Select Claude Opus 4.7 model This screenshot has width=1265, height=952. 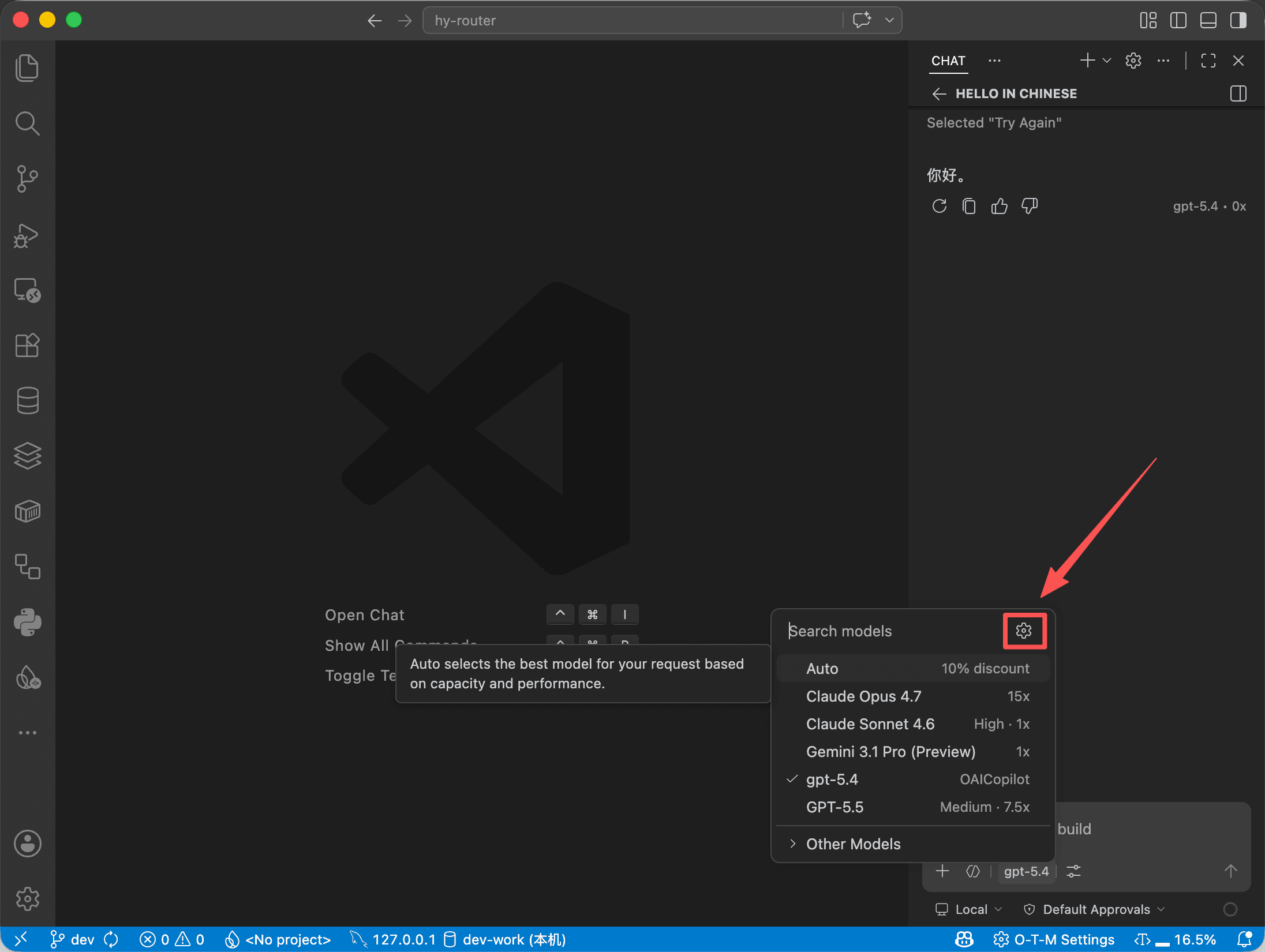(x=913, y=696)
